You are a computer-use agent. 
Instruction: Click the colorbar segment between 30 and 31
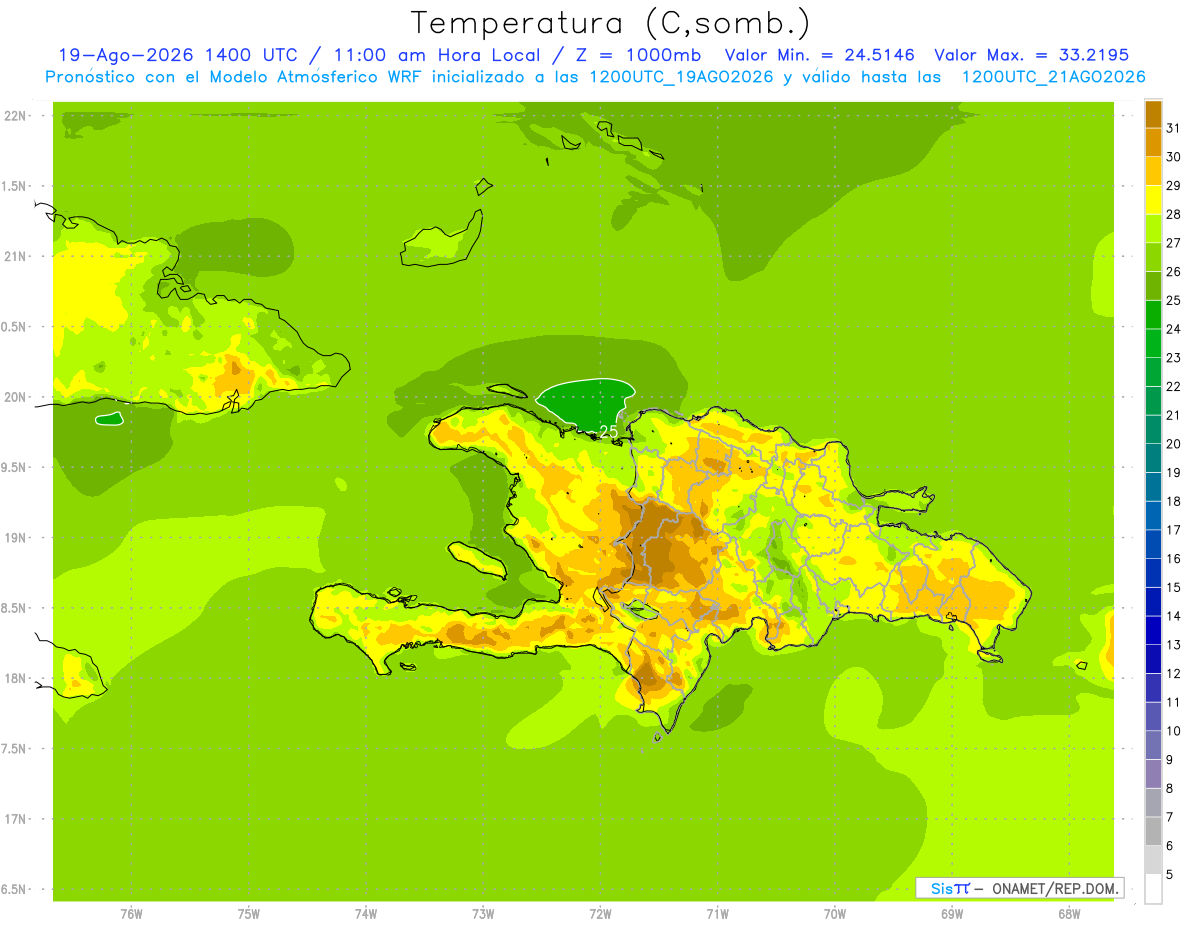pos(1153,142)
